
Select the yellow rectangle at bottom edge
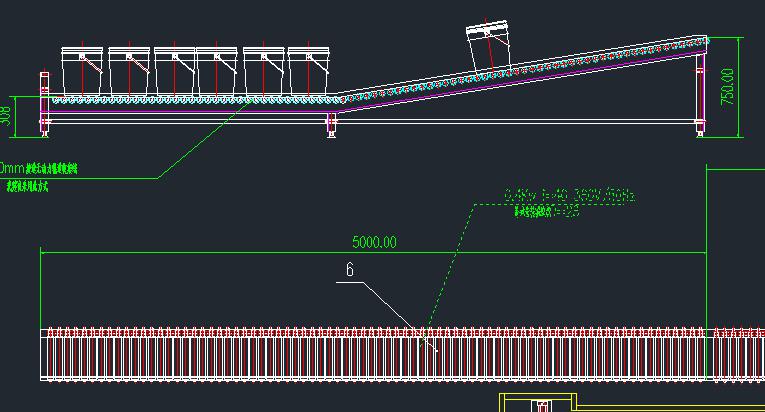point(540,402)
